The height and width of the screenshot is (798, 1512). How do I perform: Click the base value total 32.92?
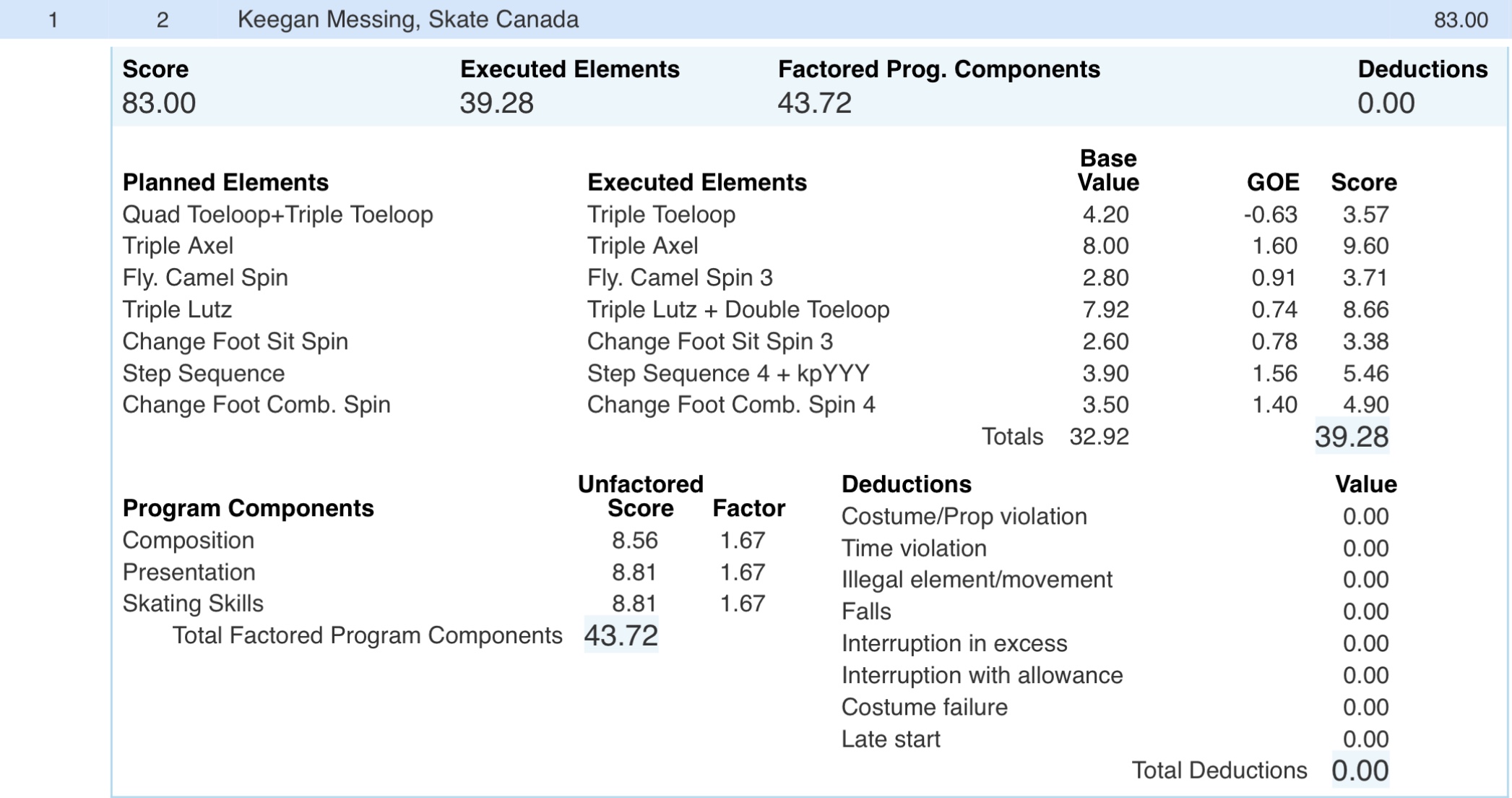point(1099,437)
